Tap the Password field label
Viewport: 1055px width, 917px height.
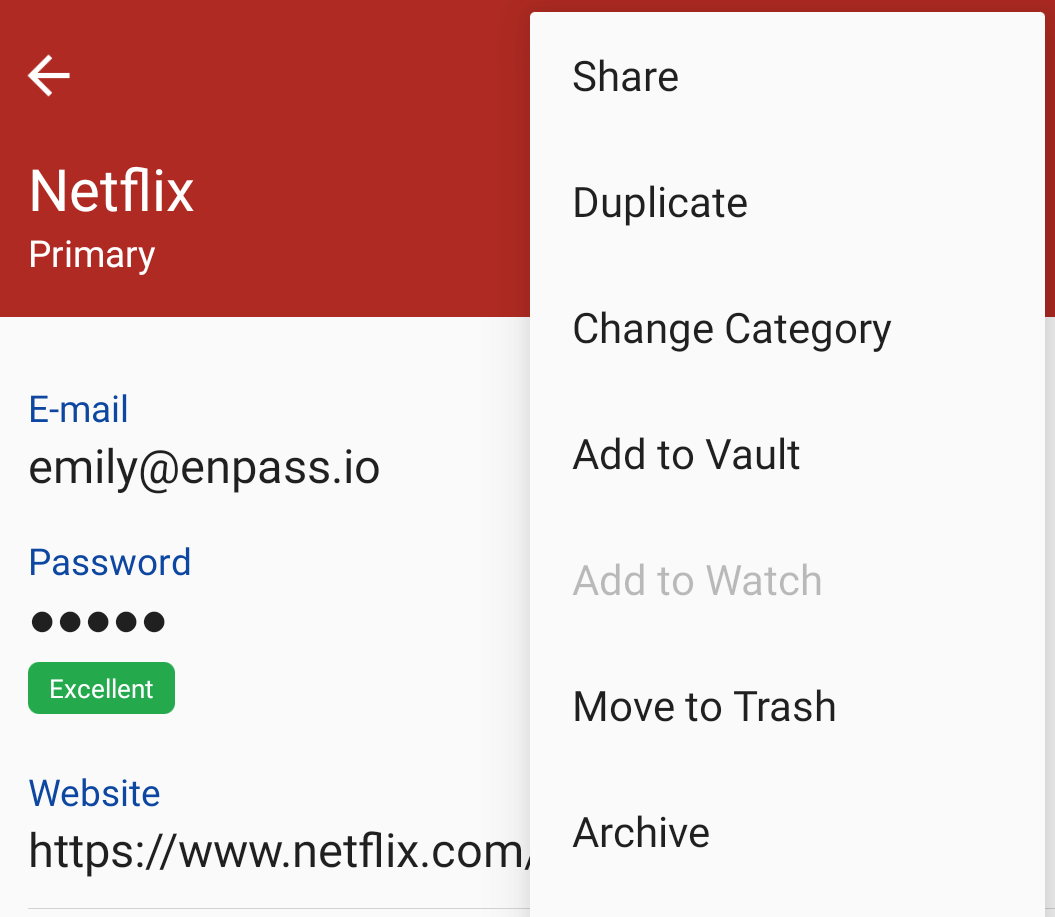(110, 562)
